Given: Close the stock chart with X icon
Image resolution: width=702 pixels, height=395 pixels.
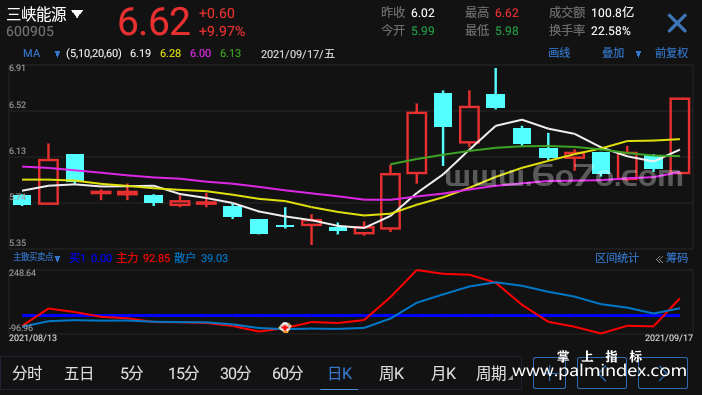Looking at the screenshot, I should coord(676,23).
